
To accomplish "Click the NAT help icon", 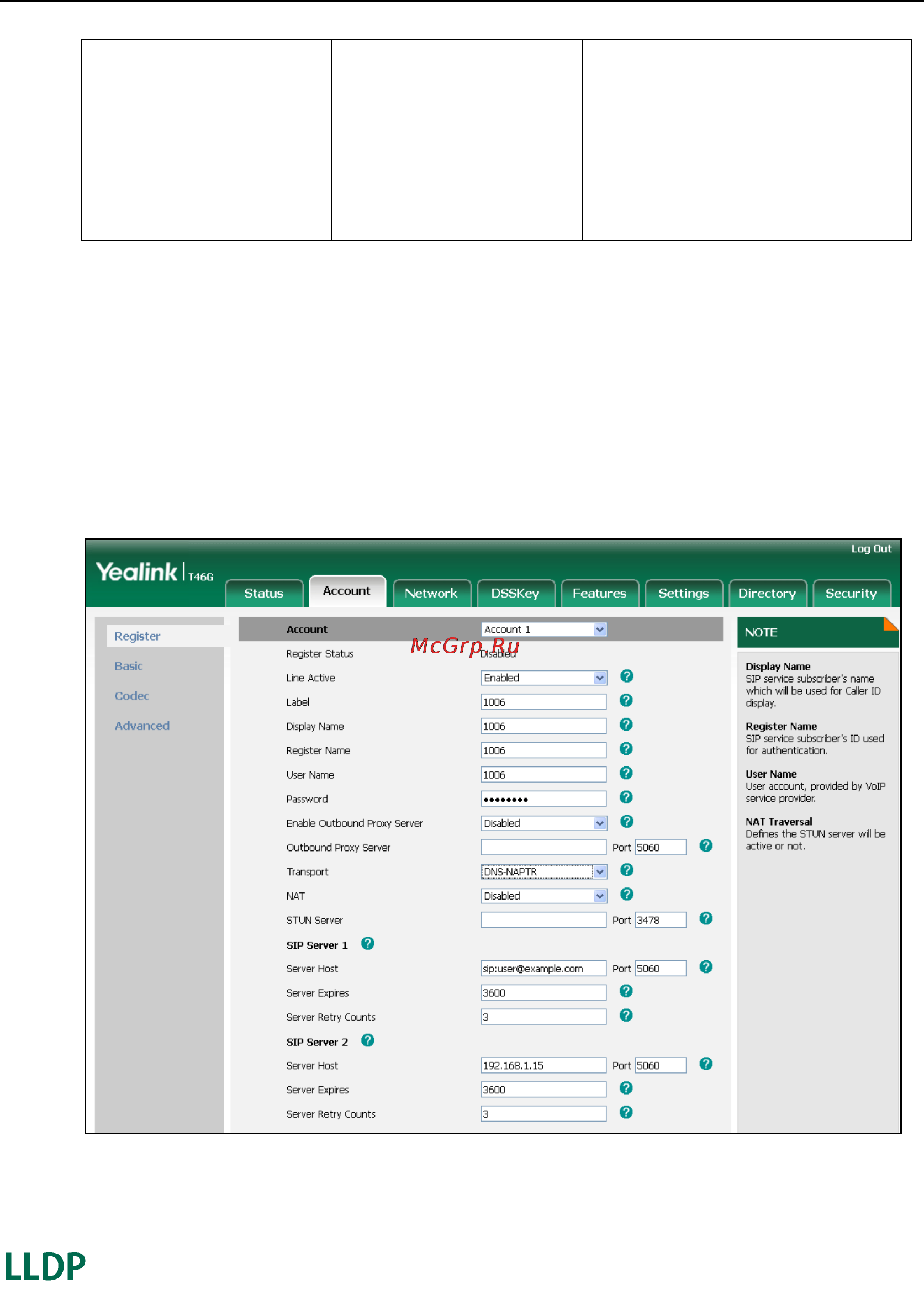I will [626, 895].
